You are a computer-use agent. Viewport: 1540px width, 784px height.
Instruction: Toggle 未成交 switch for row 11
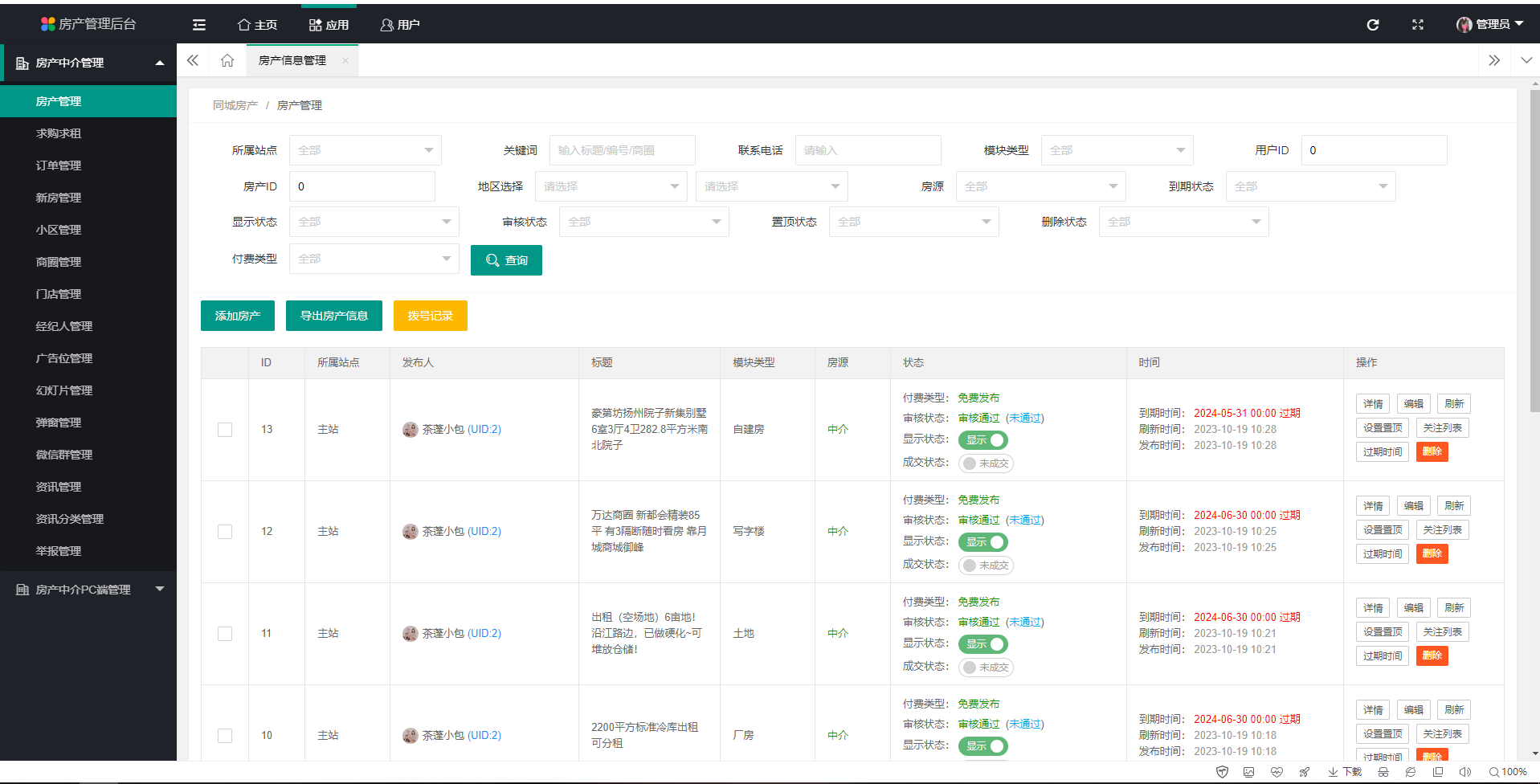coord(986,668)
